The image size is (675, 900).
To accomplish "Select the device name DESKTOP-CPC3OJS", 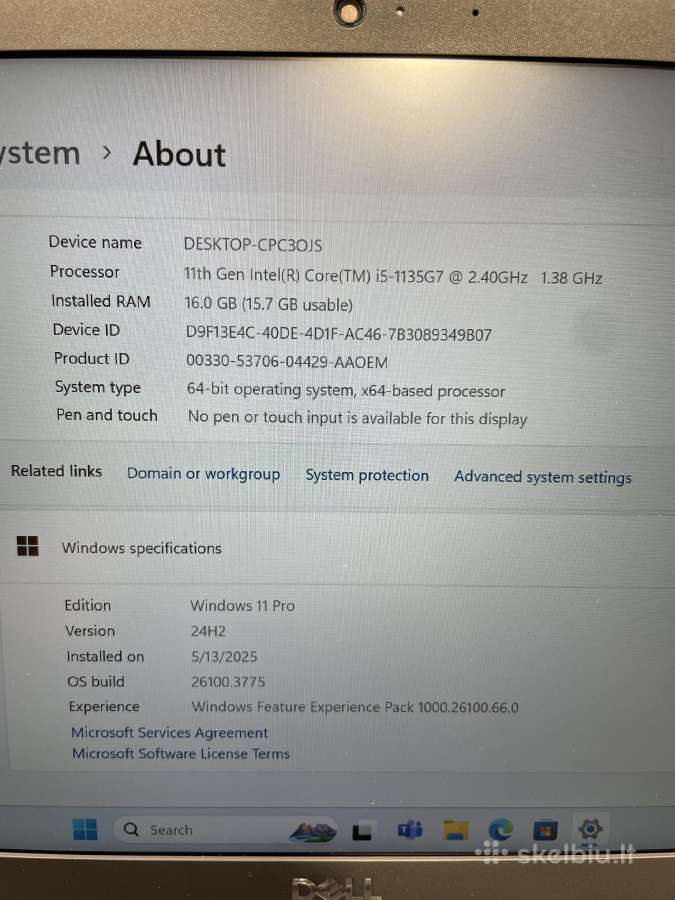I will pyautogui.click(x=253, y=245).
